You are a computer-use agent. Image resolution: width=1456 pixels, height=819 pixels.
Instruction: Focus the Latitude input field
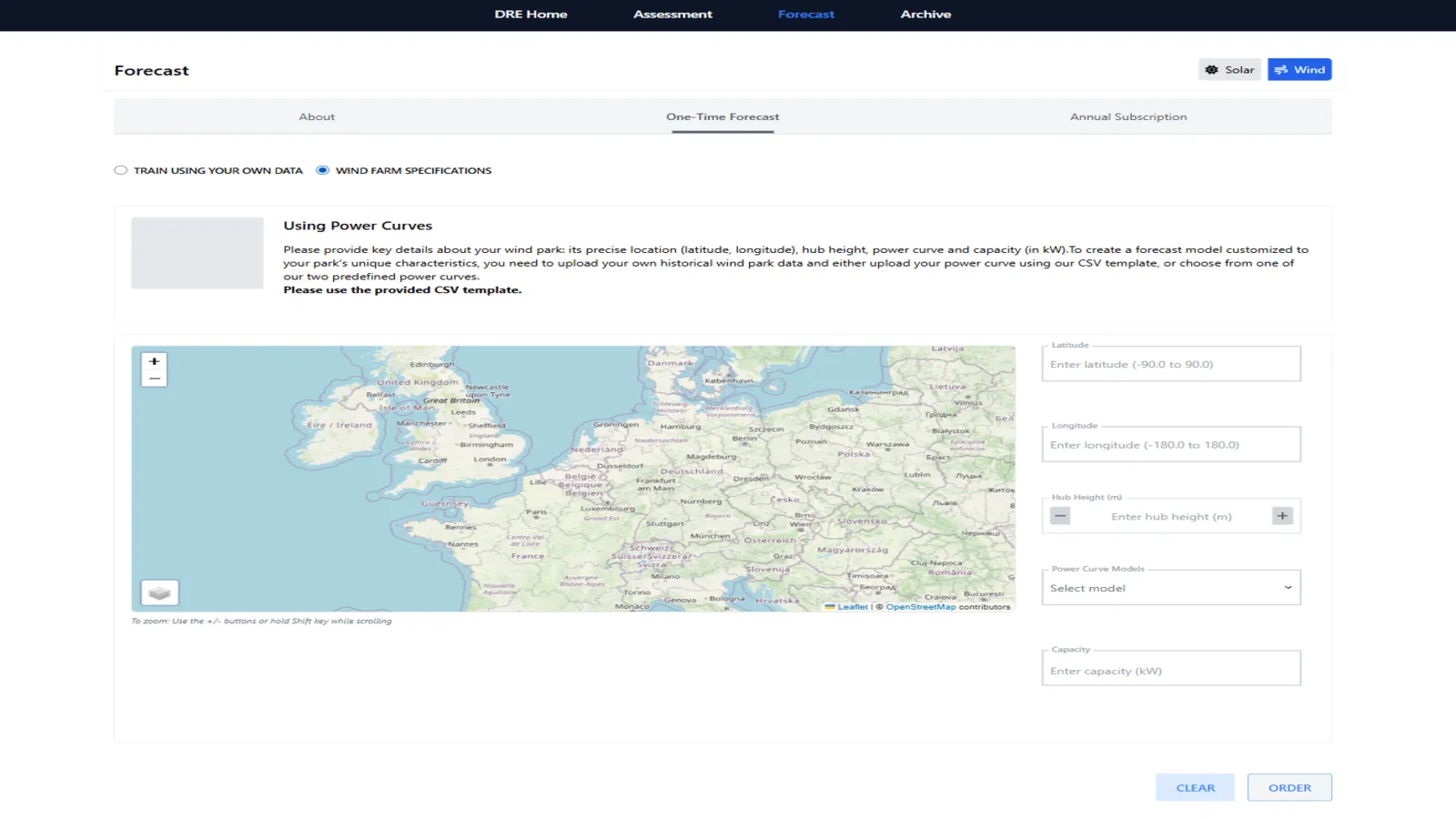tap(1170, 364)
